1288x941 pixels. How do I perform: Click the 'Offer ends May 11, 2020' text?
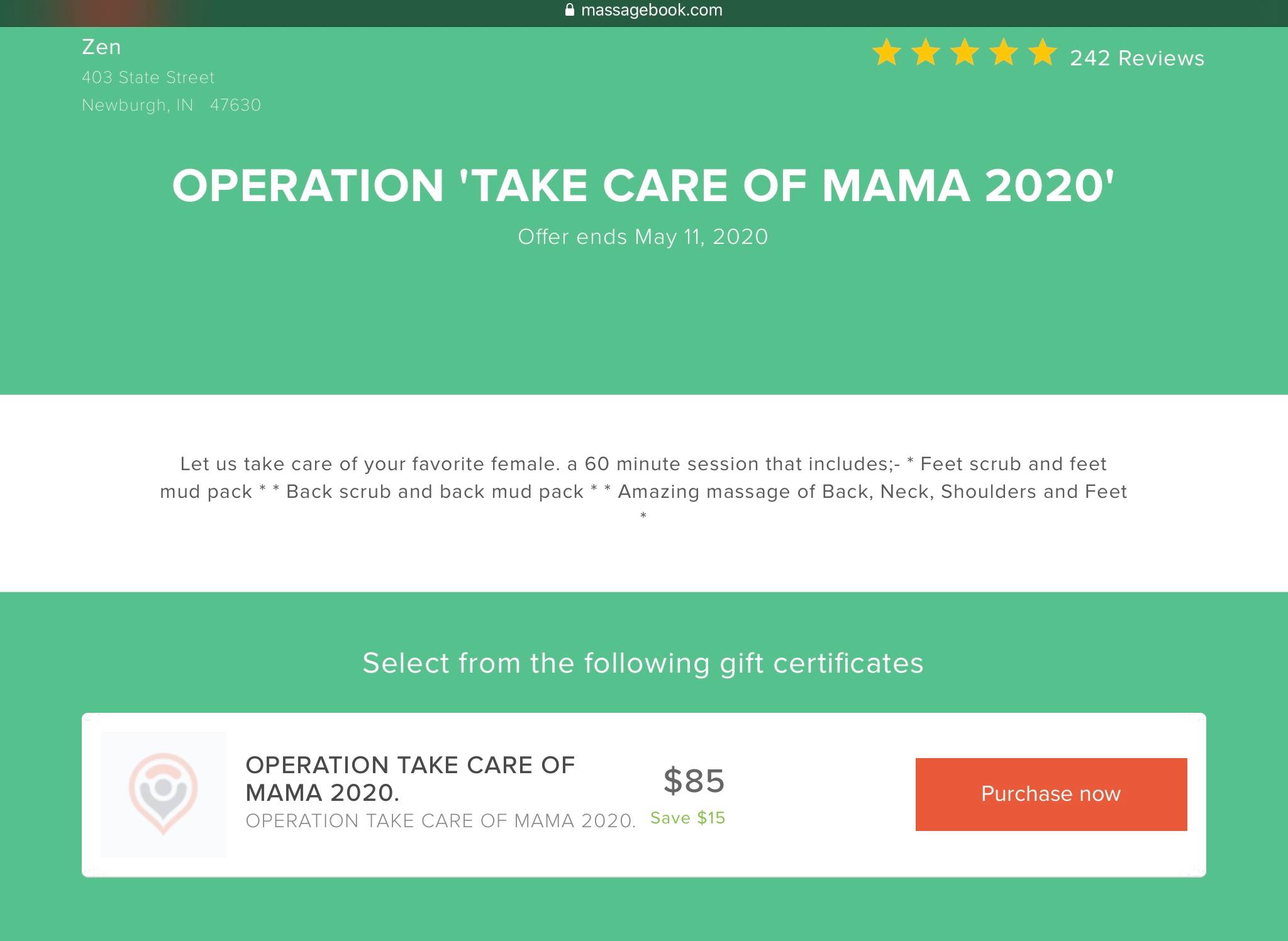(643, 237)
